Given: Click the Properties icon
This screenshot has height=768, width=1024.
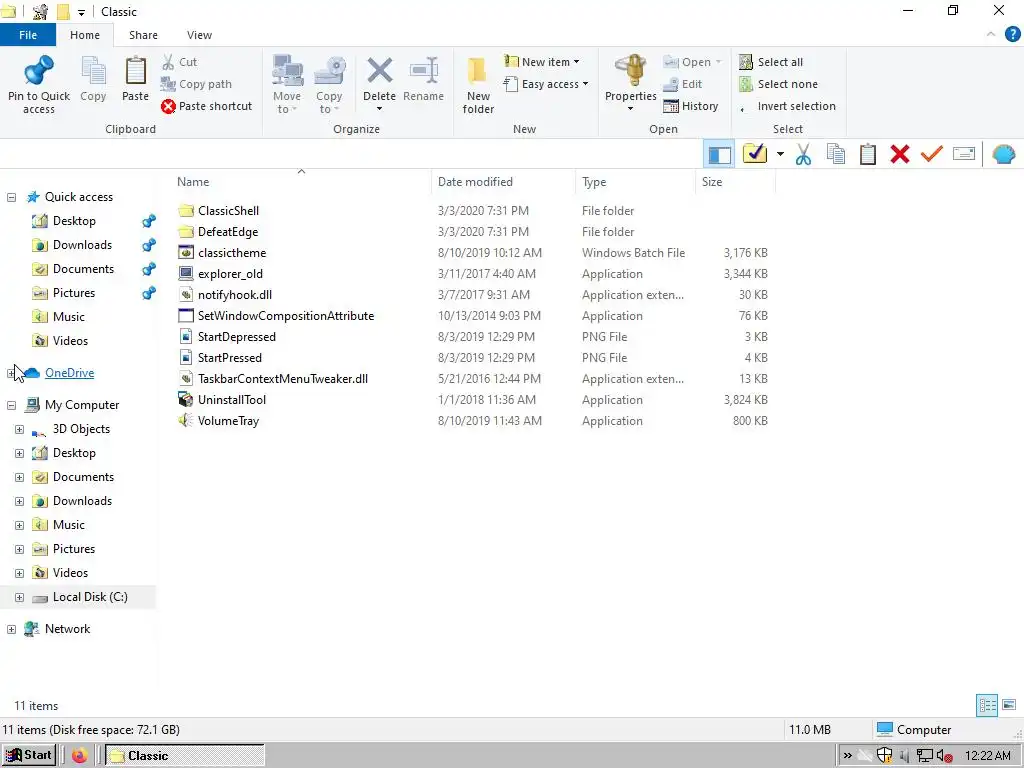Looking at the screenshot, I should (630, 71).
